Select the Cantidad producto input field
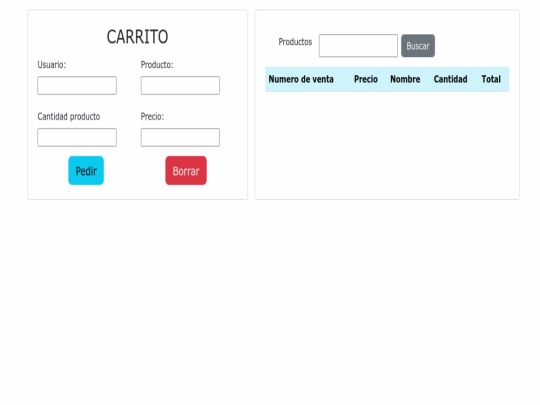Screen dimensions: 540x405 coord(77,137)
